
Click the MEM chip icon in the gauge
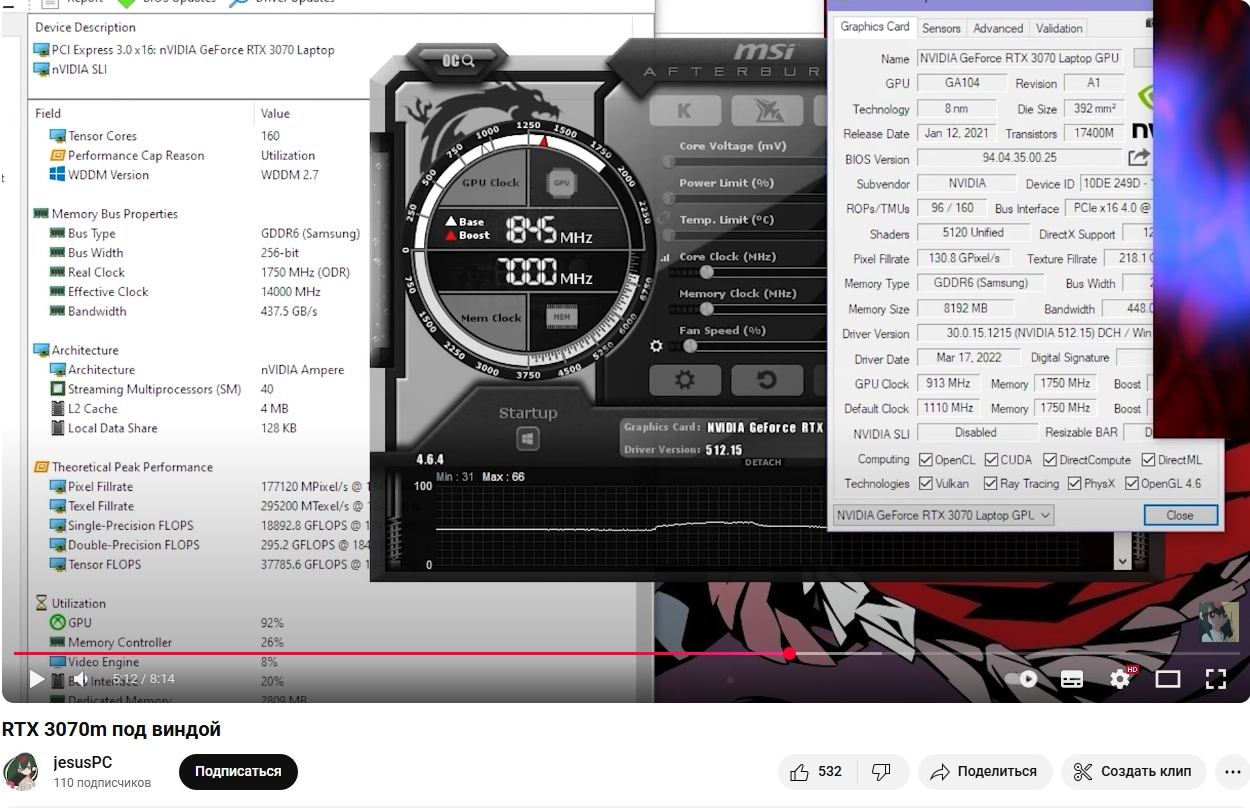[561, 318]
